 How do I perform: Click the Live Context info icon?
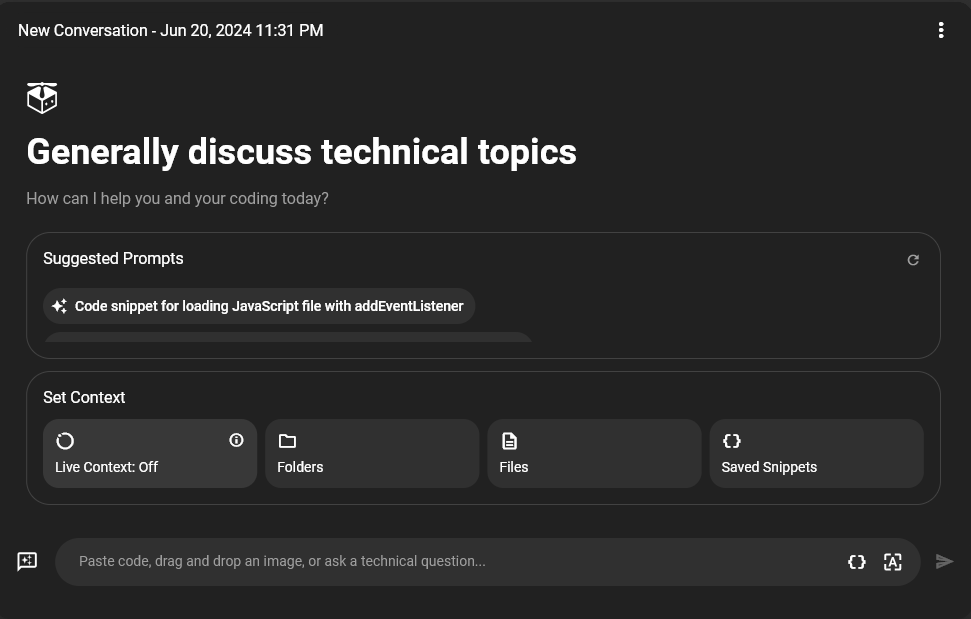pos(236,440)
